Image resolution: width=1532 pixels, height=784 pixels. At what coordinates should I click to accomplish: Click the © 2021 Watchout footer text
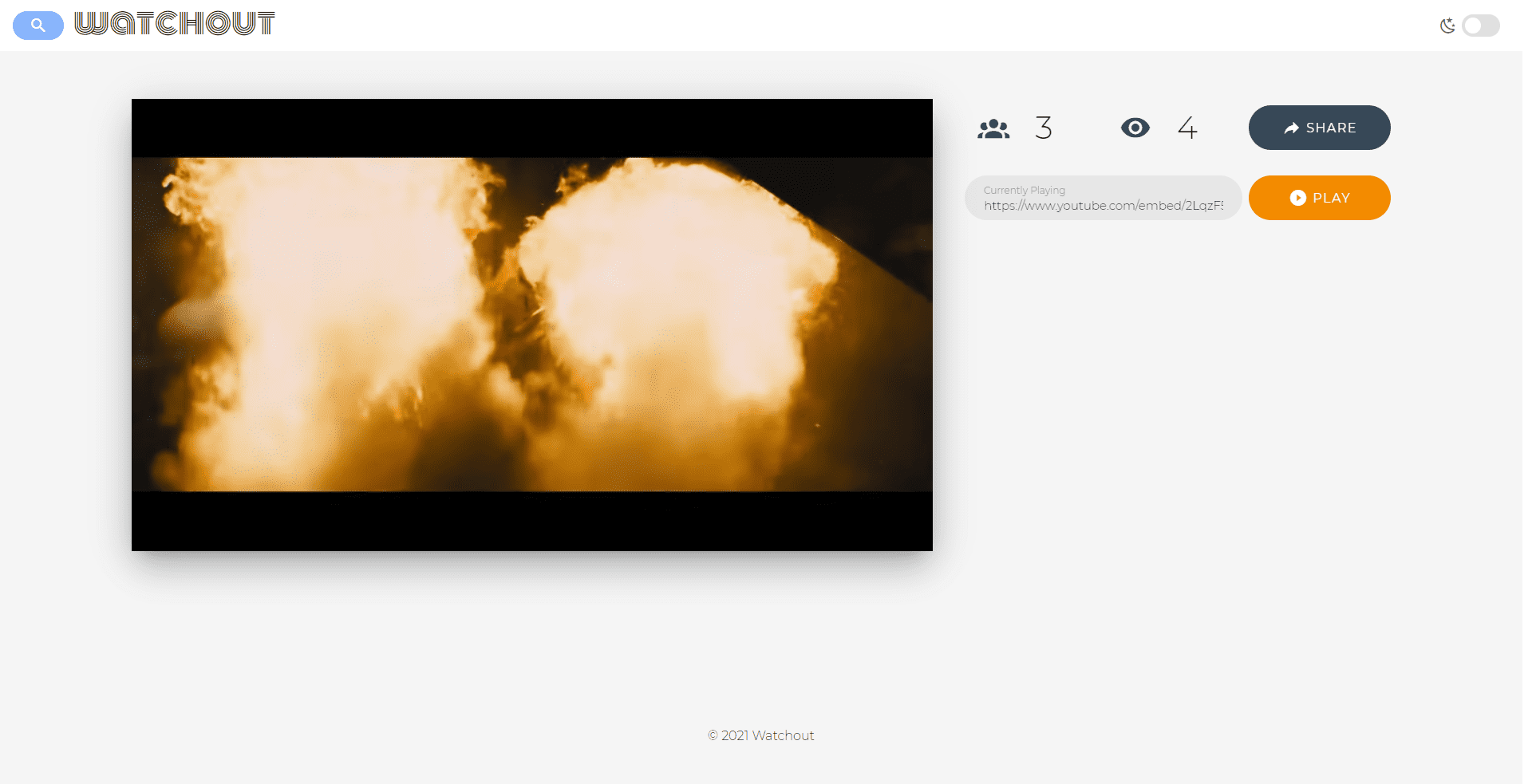point(761,735)
